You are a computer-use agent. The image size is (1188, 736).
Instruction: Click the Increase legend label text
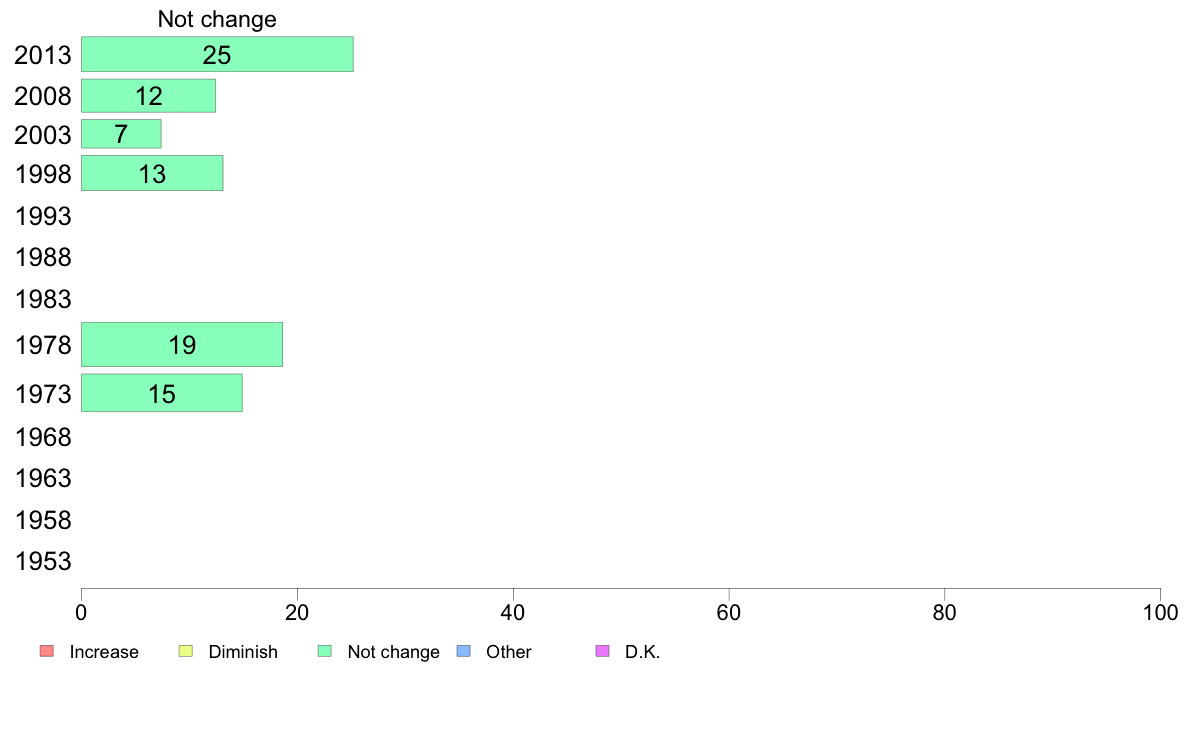point(104,652)
